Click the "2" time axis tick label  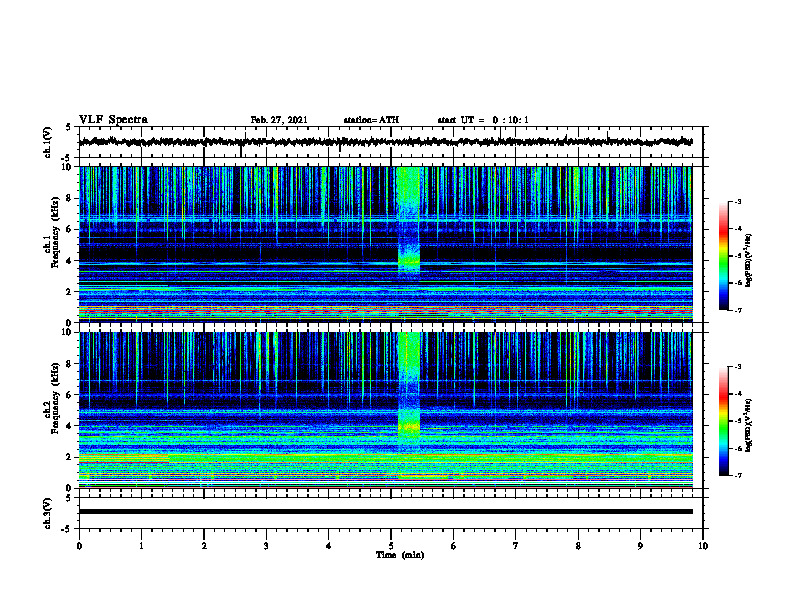pyautogui.click(x=204, y=546)
